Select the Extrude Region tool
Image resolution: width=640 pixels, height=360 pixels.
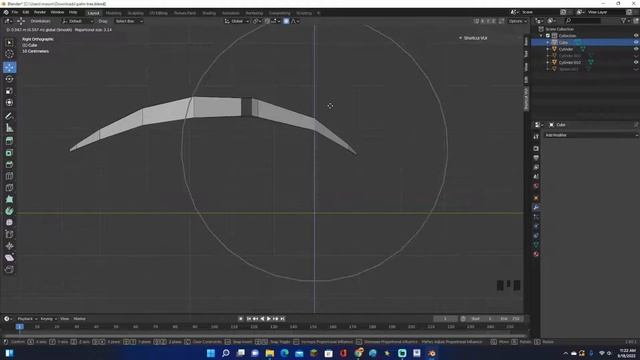point(9,141)
